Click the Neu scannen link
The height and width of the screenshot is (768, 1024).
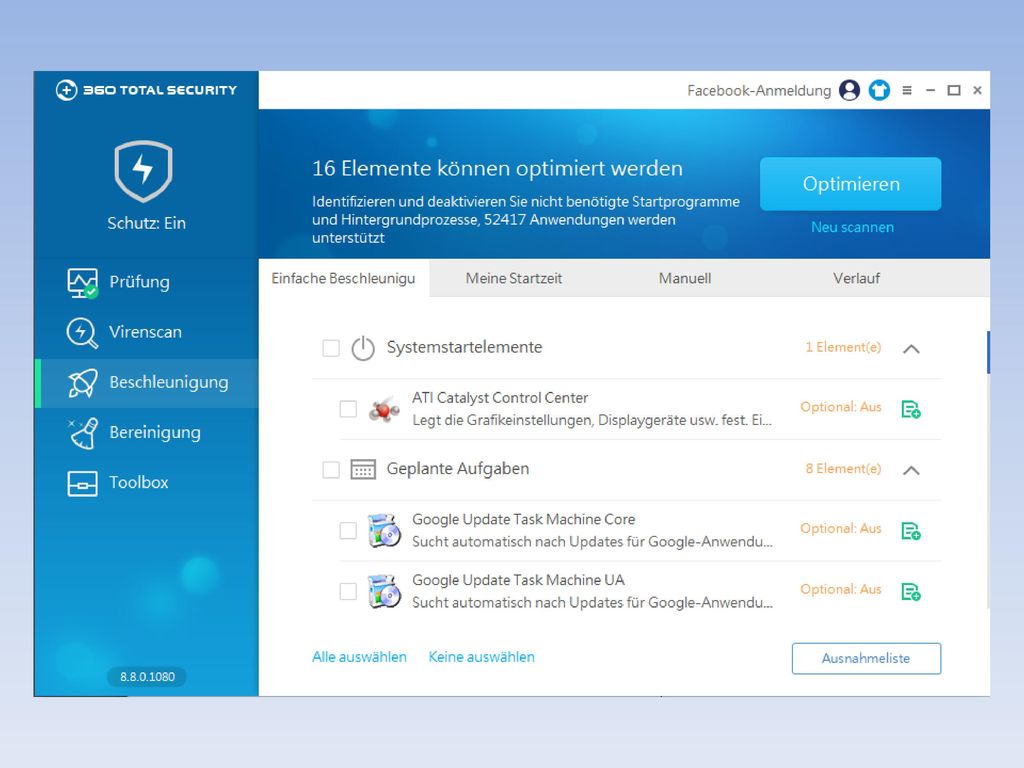852,227
